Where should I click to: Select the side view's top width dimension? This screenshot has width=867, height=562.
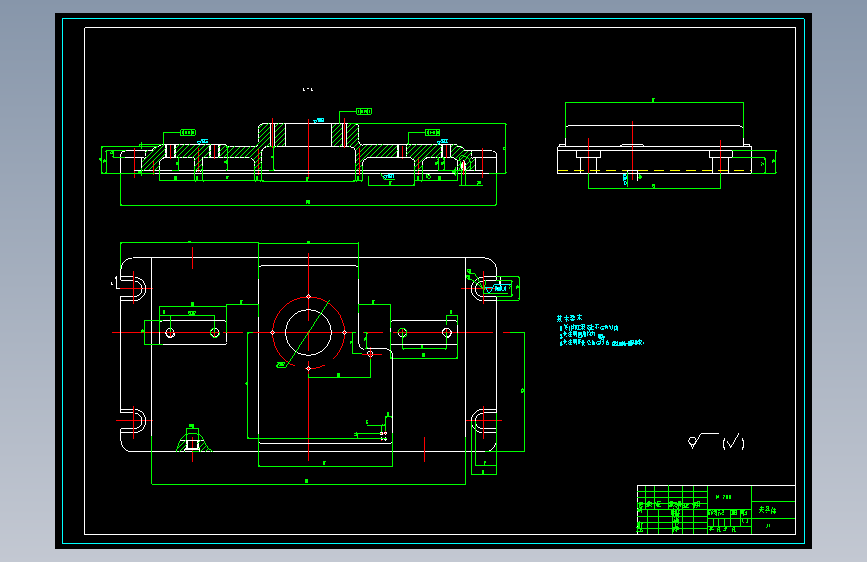pos(654,101)
